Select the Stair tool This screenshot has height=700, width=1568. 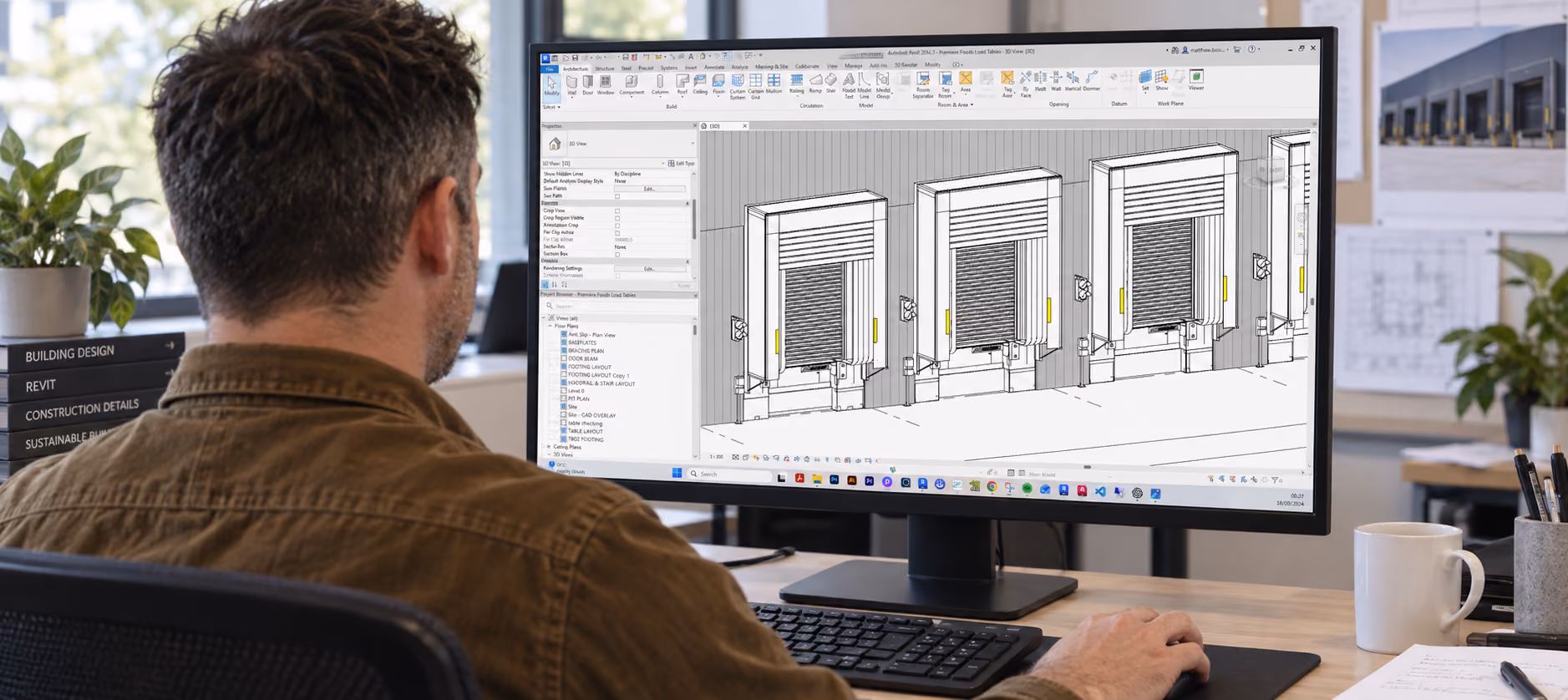click(831, 84)
